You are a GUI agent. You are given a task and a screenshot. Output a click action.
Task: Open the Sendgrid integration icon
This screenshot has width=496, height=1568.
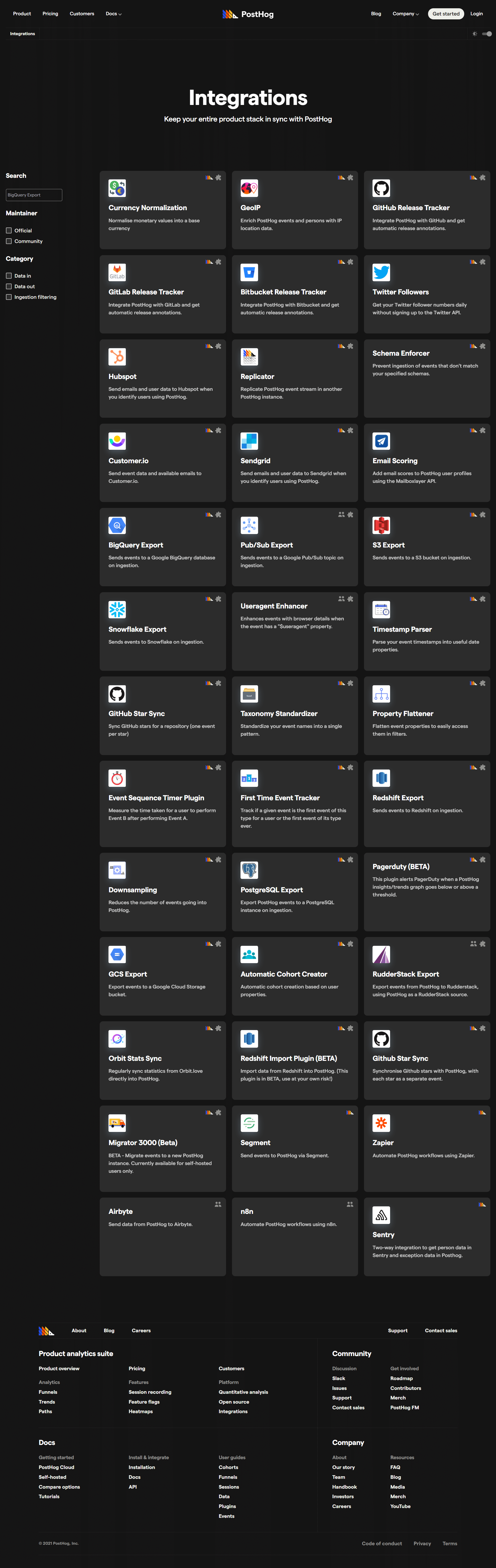pyautogui.click(x=249, y=441)
